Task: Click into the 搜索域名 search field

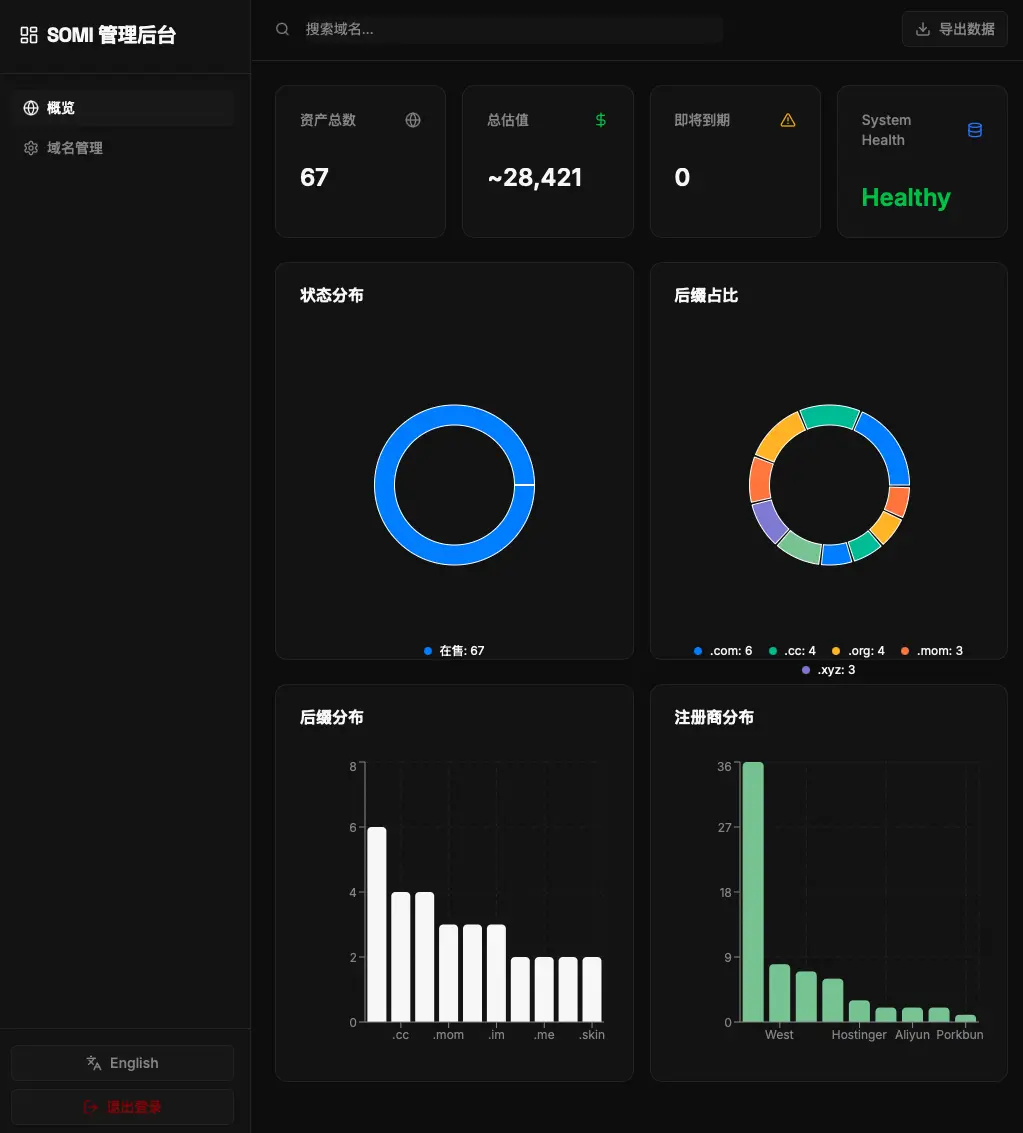Action: coord(512,29)
